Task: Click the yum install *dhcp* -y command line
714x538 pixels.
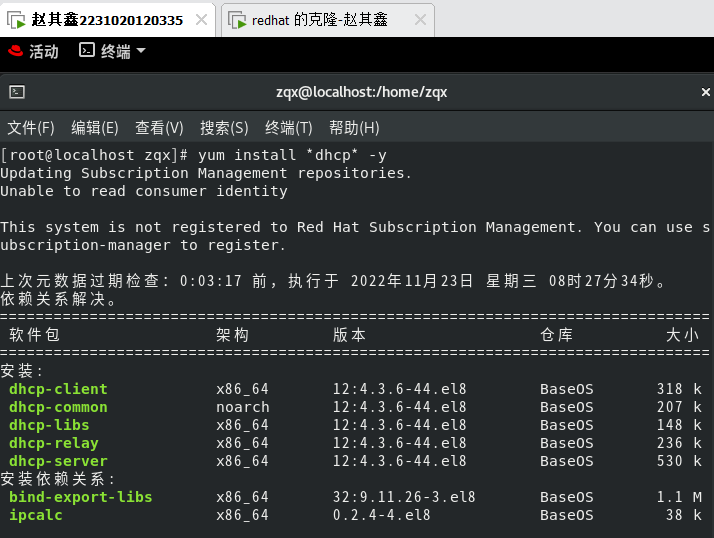Action: point(292,155)
